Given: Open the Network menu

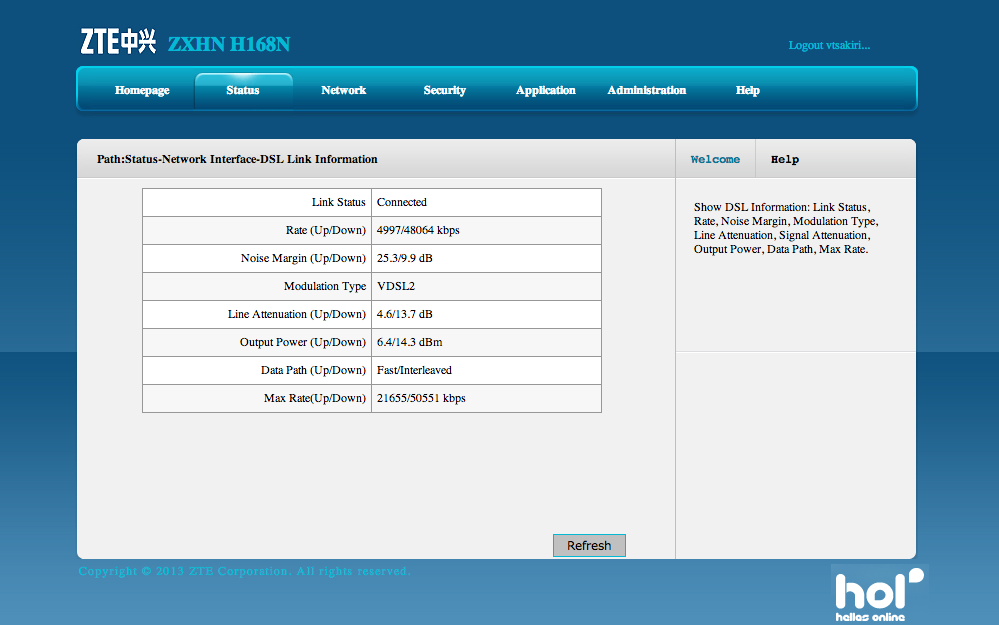Looking at the screenshot, I should pyautogui.click(x=343, y=90).
